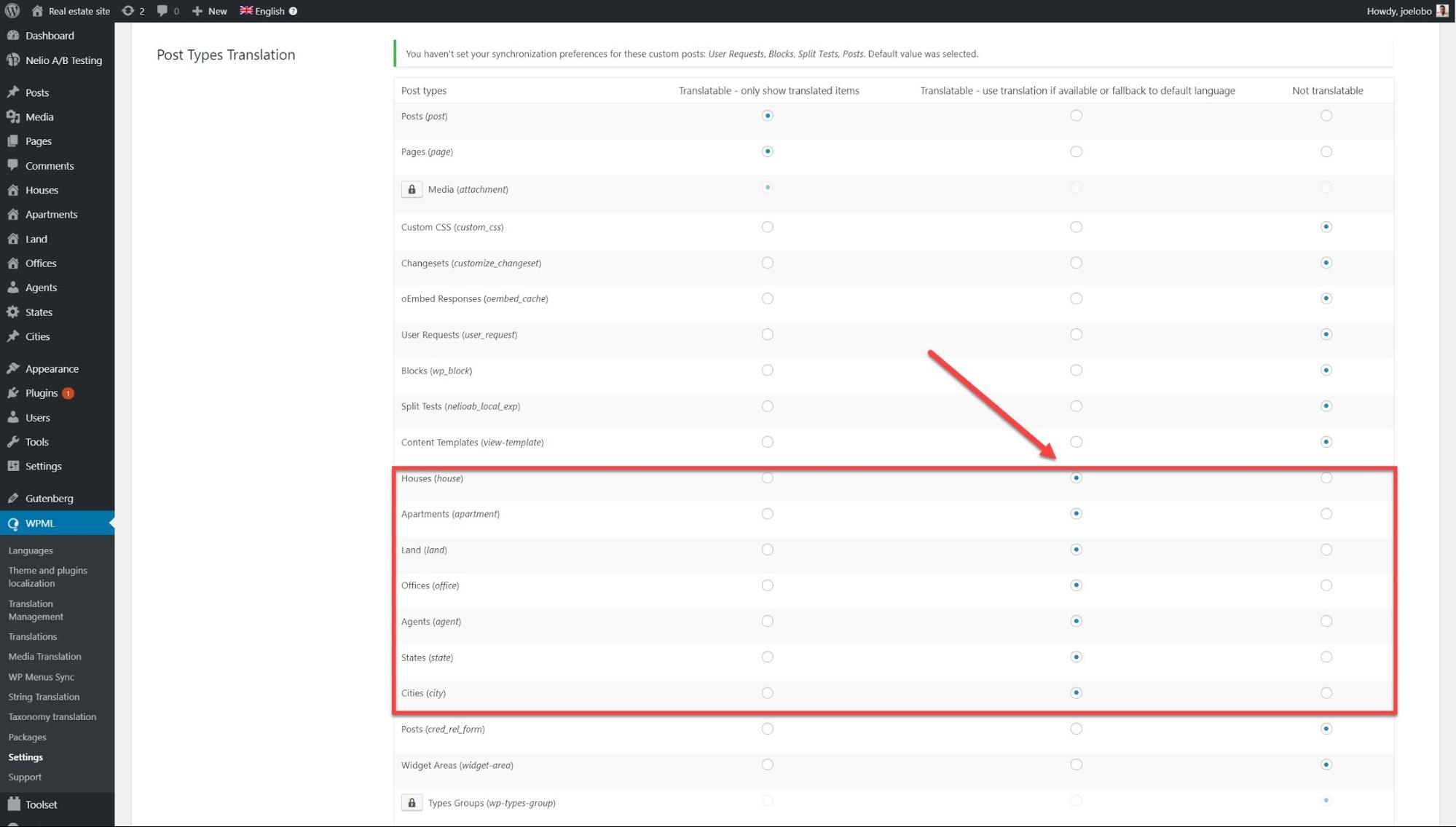Set Posts (post) to Not translatable

(x=1326, y=116)
